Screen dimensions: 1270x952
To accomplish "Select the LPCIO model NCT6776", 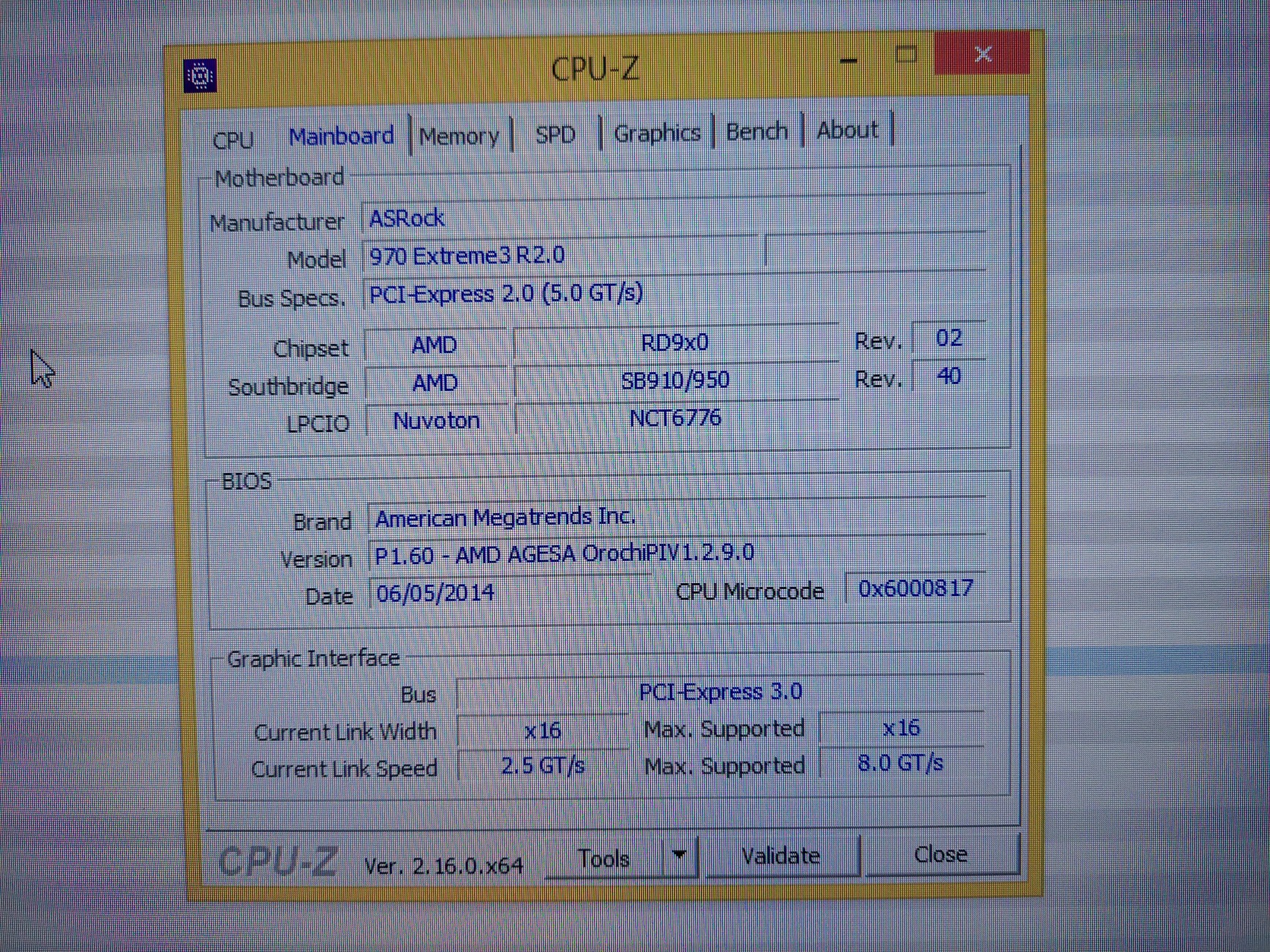I will pyautogui.click(x=675, y=418).
